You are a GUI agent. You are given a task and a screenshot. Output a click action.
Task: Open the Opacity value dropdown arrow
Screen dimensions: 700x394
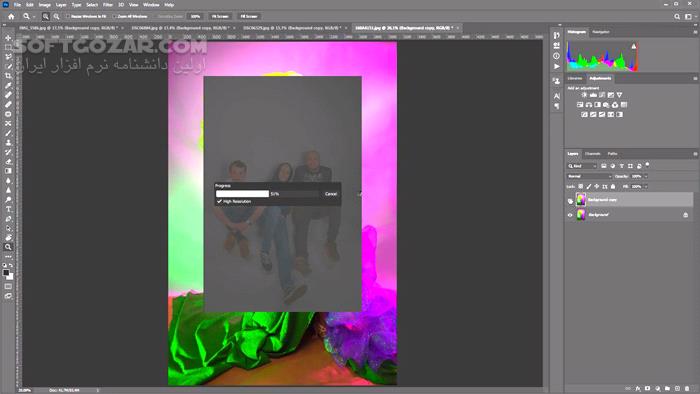(x=646, y=176)
